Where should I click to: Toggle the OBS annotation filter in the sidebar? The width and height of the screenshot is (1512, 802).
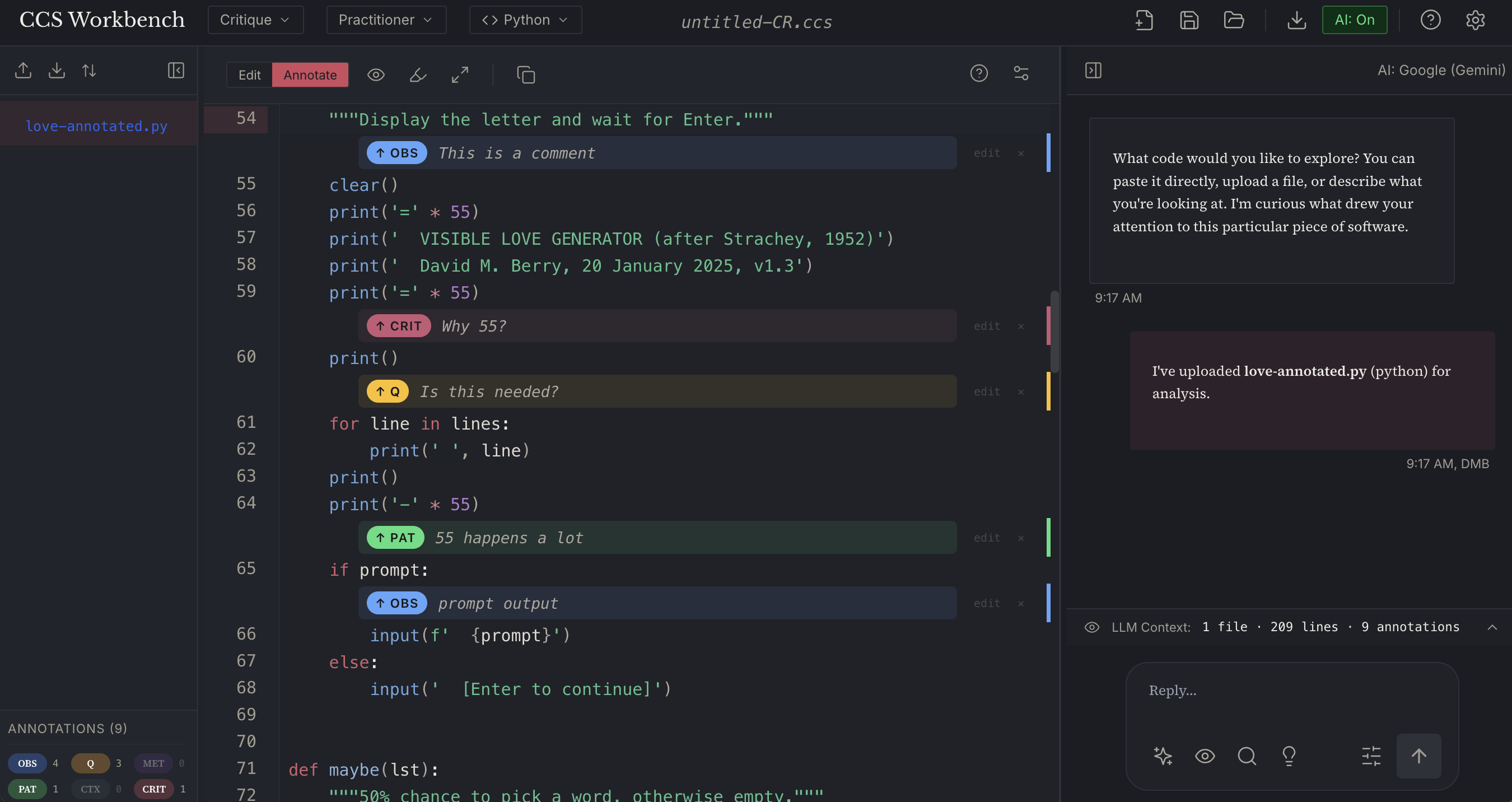27,763
